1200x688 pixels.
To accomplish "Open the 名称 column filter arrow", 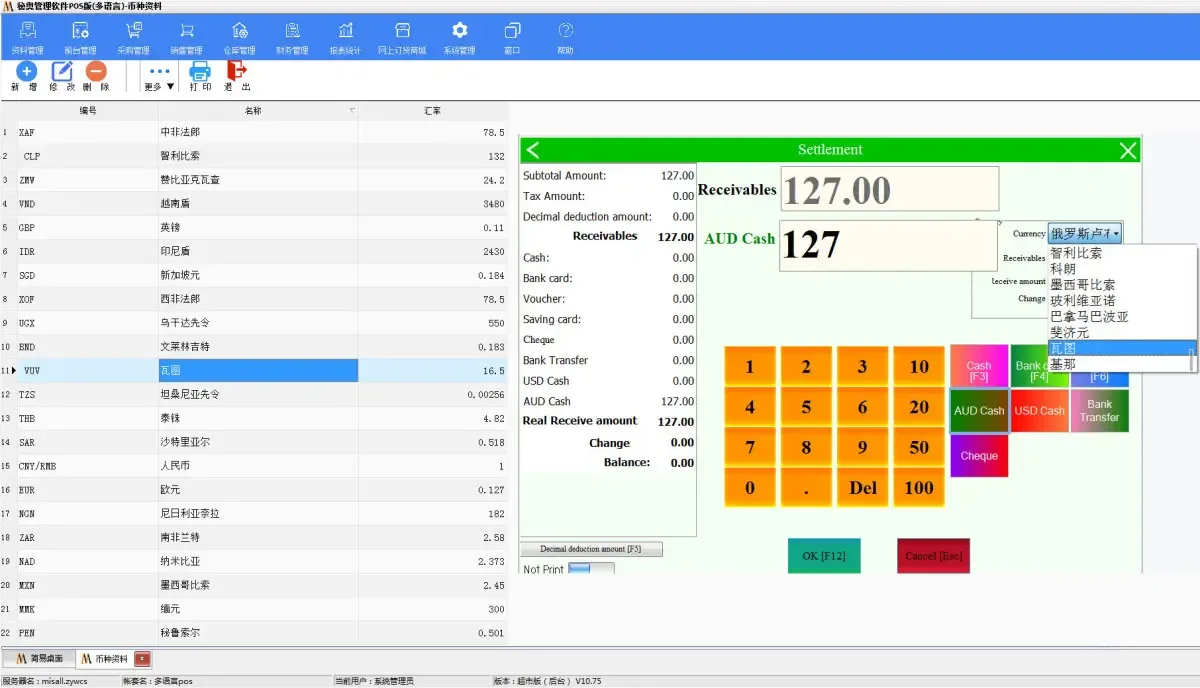I will point(351,110).
